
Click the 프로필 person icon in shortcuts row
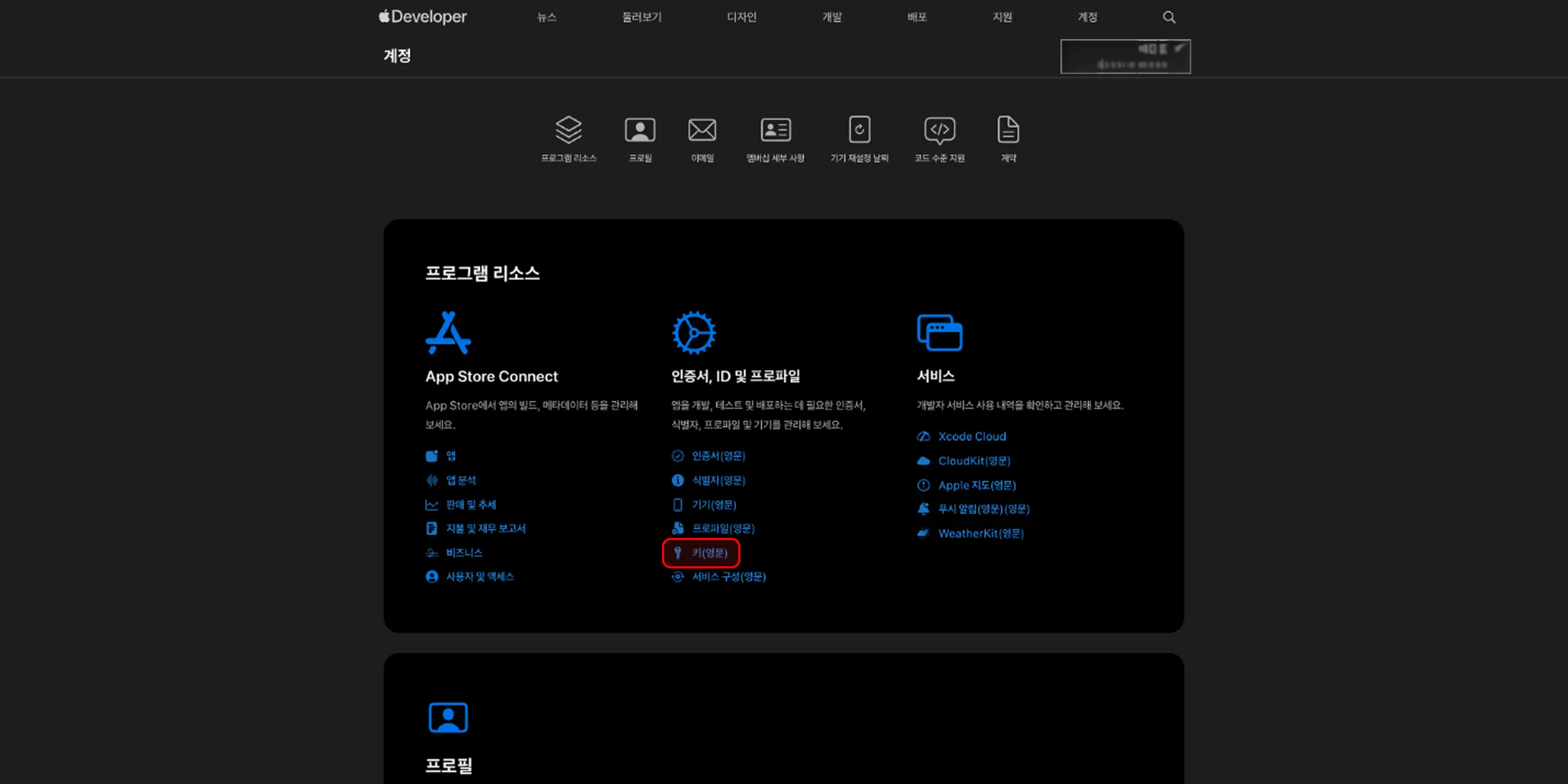tap(640, 130)
